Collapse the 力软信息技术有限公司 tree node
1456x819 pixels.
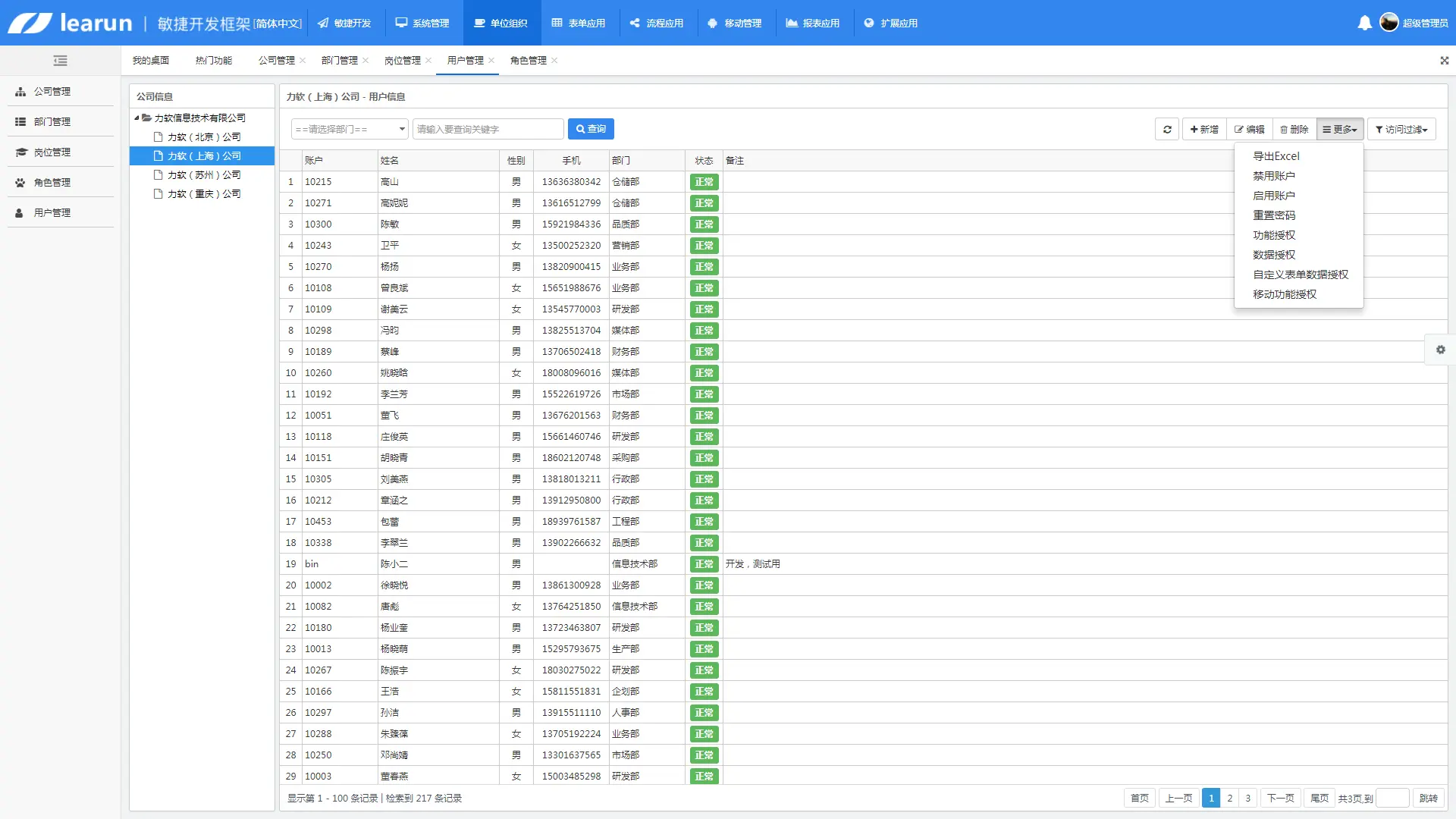pyautogui.click(x=137, y=118)
